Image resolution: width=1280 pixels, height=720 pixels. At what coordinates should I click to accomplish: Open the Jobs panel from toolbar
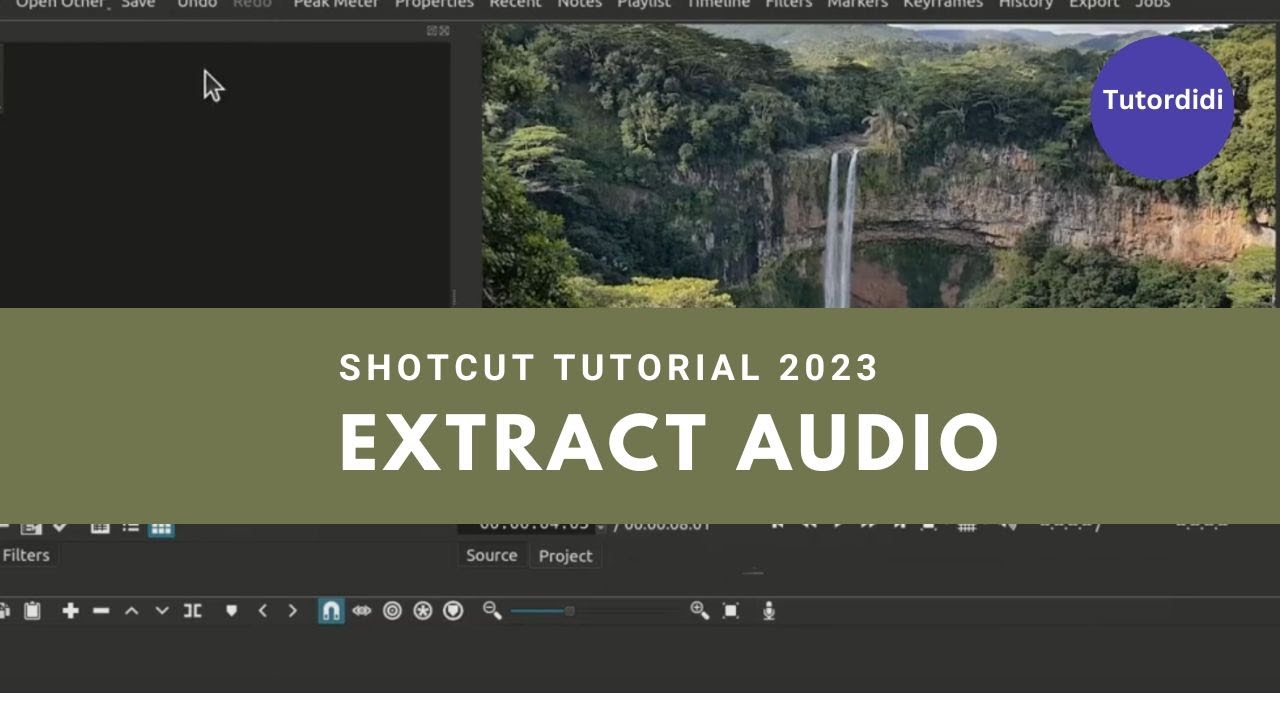tap(1152, 4)
